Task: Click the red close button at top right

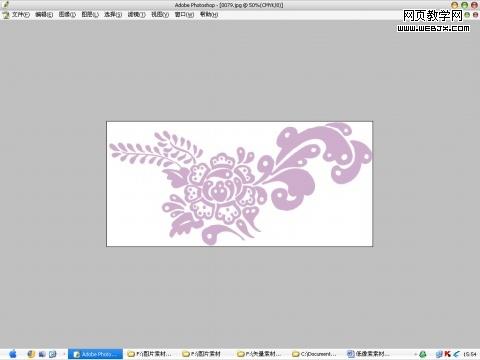Action: pos(474,5)
